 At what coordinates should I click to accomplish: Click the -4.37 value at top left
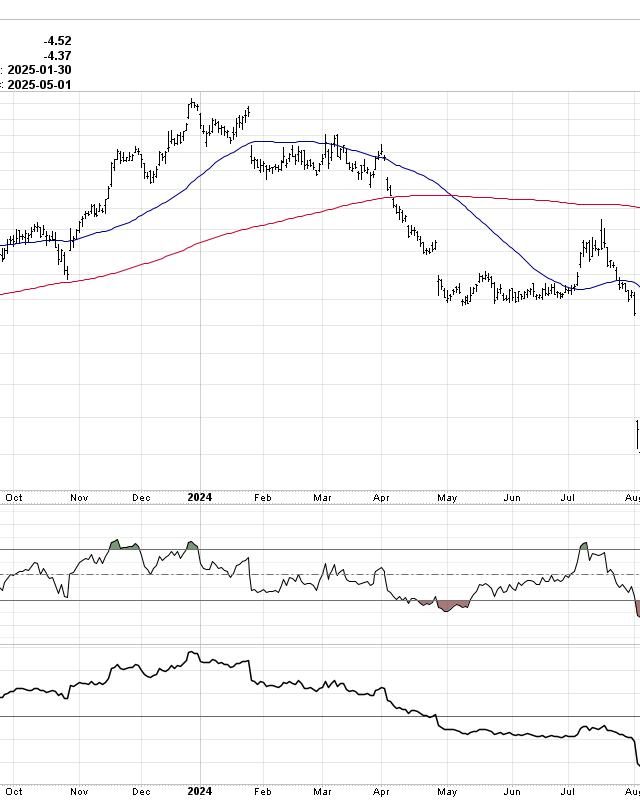(57, 56)
